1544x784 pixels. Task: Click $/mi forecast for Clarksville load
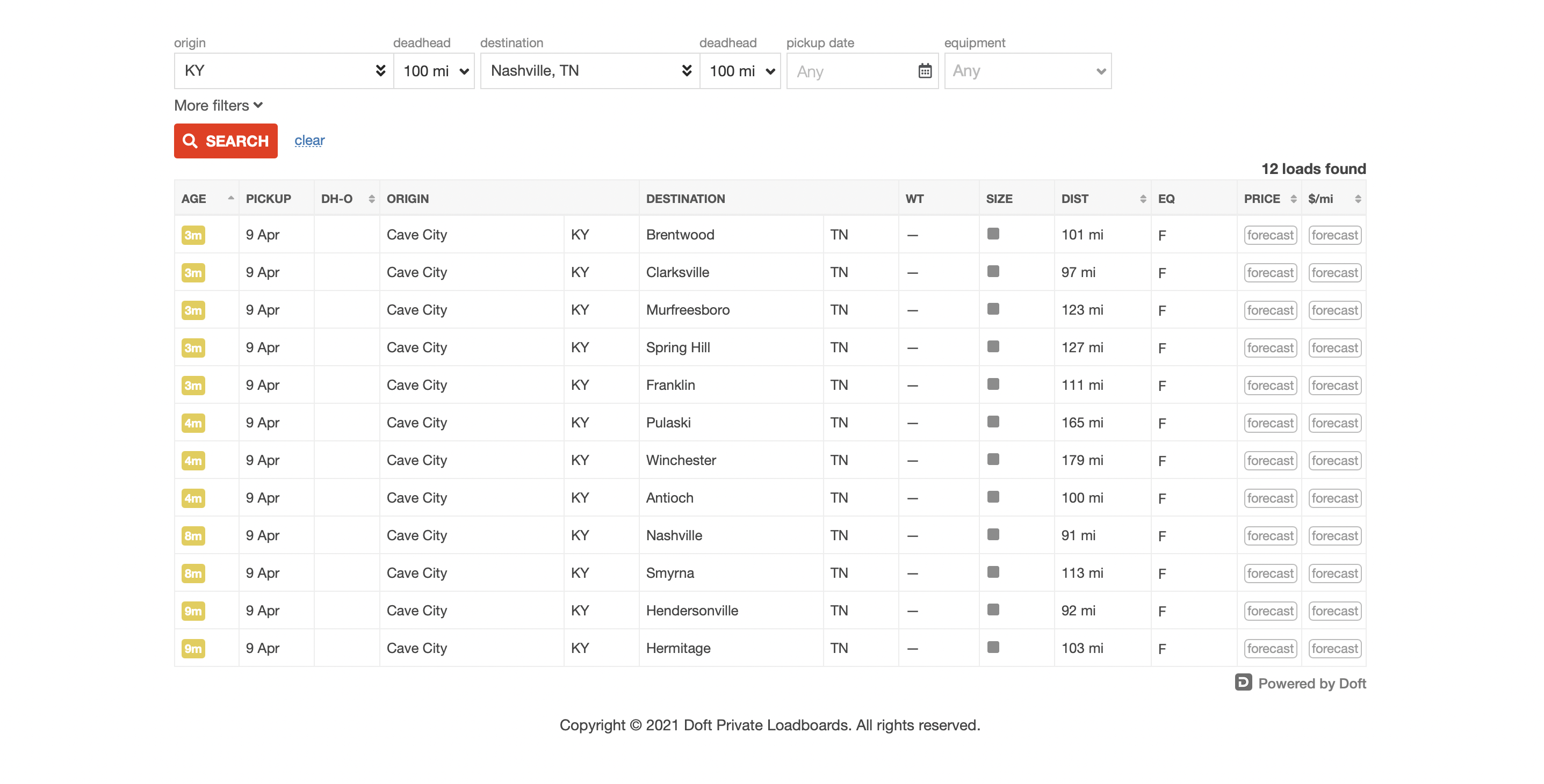[x=1334, y=272]
